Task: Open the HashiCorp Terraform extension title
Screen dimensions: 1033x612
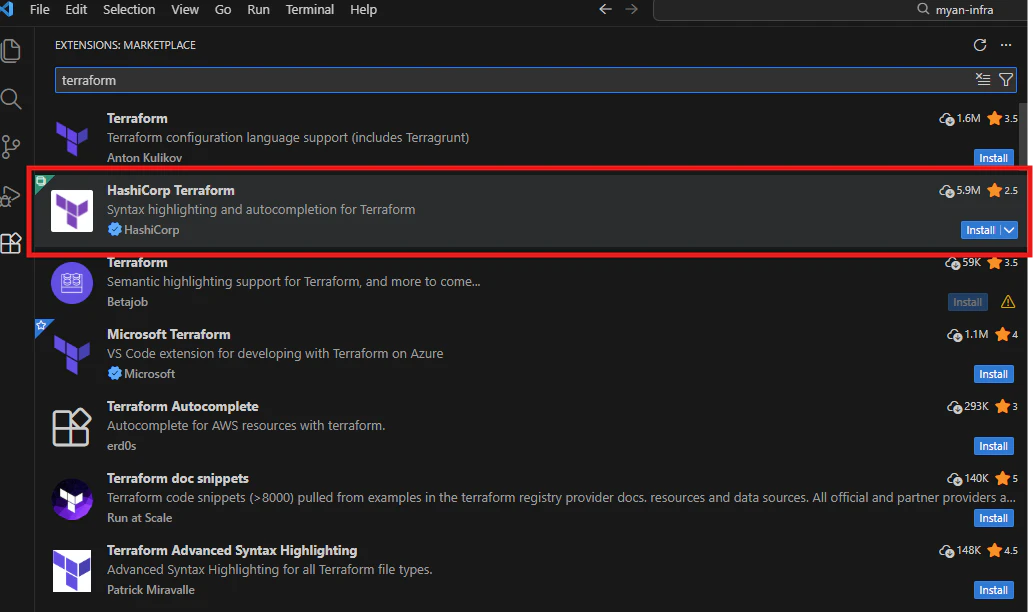Action: click(x=171, y=190)
